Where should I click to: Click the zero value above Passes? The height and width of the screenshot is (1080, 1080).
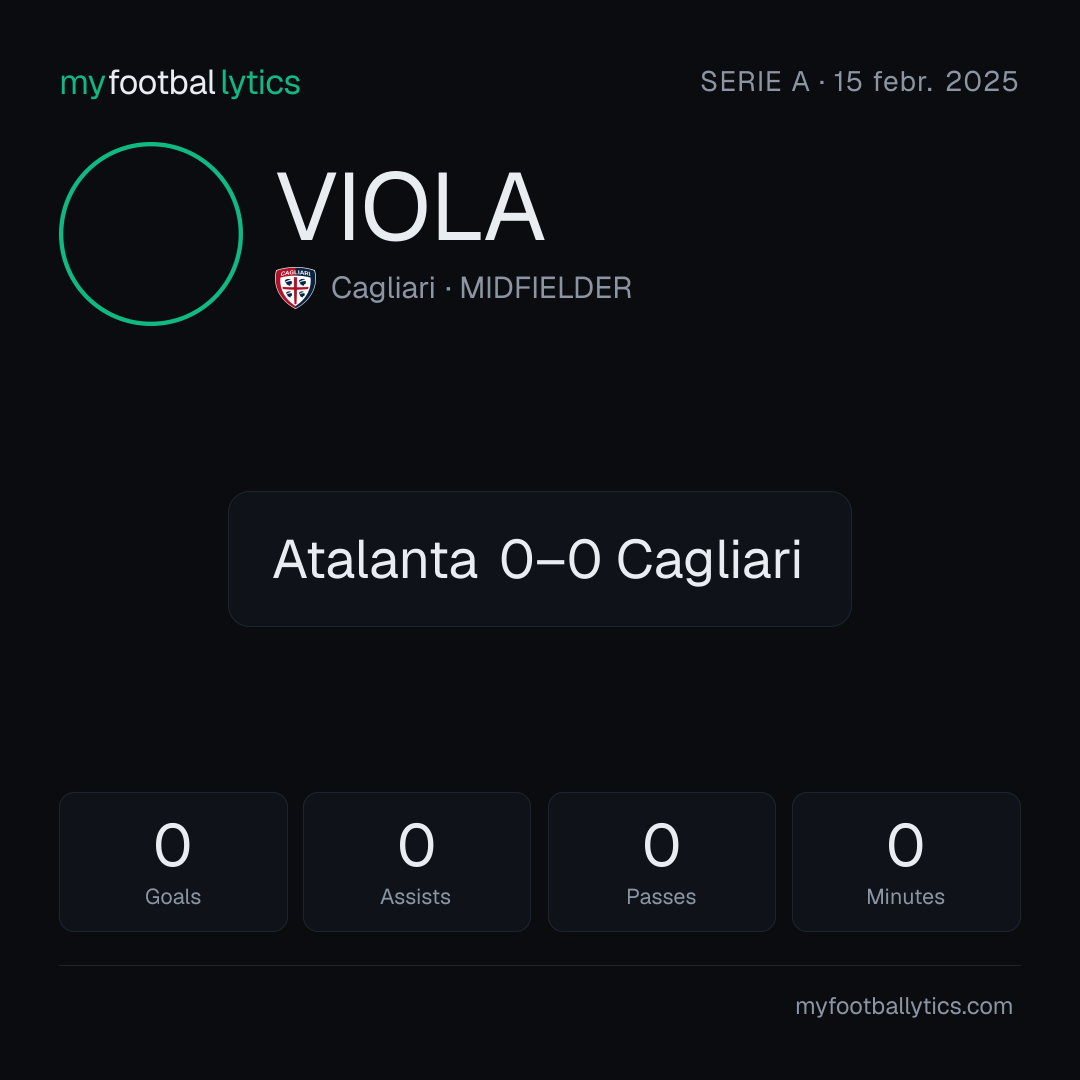pyautogui.click(x=661, y=845)
